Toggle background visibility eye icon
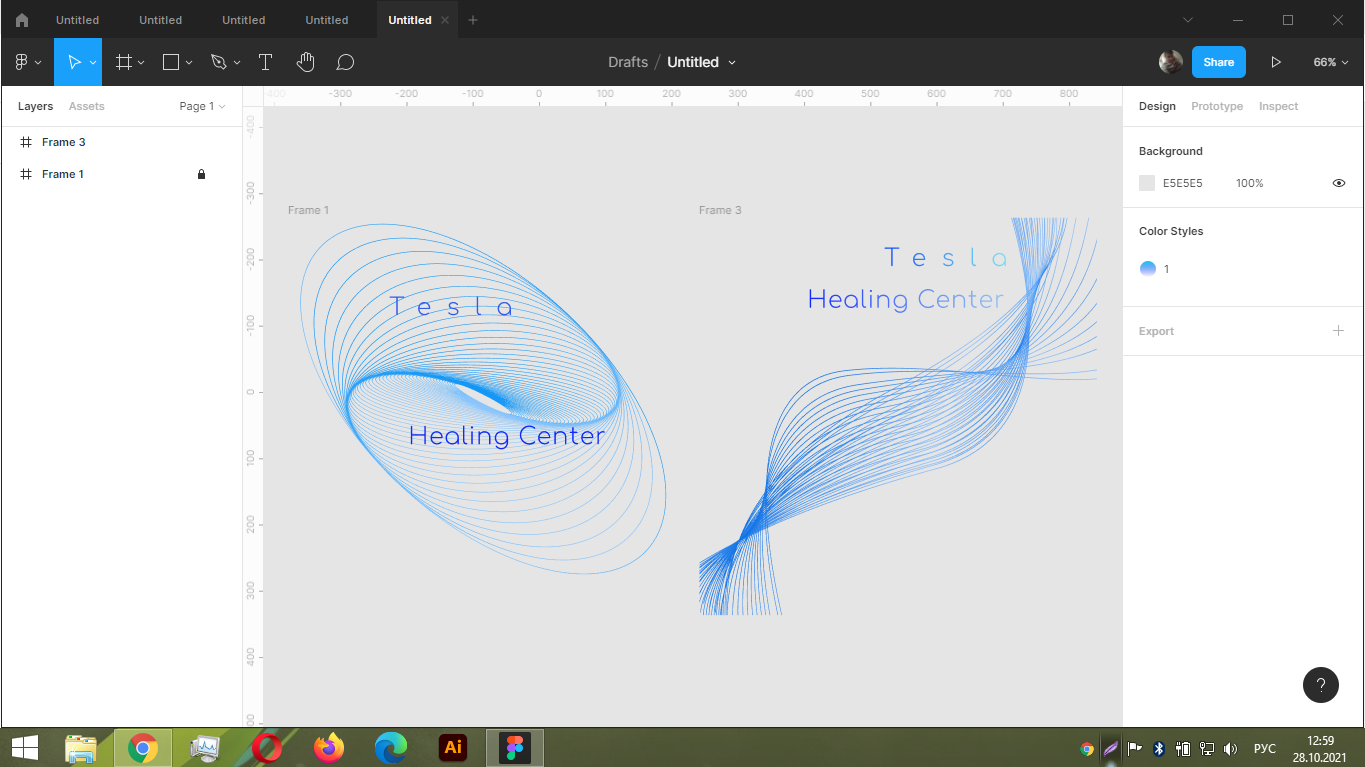Viewport: 1365px width, 767px height. [1339, 183]
